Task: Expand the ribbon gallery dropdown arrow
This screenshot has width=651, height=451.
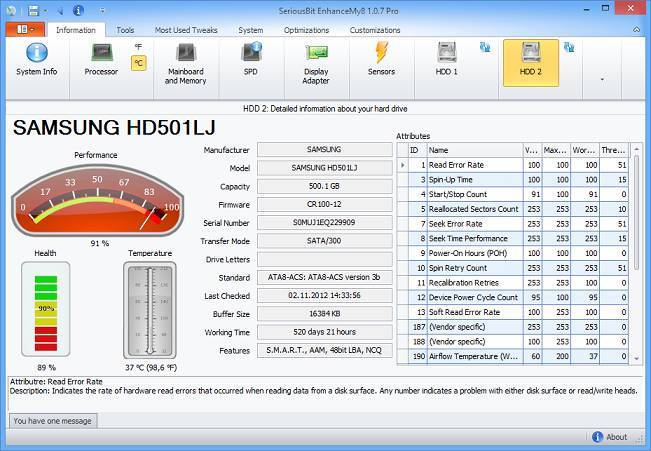Action: click(x=602, y=79)
